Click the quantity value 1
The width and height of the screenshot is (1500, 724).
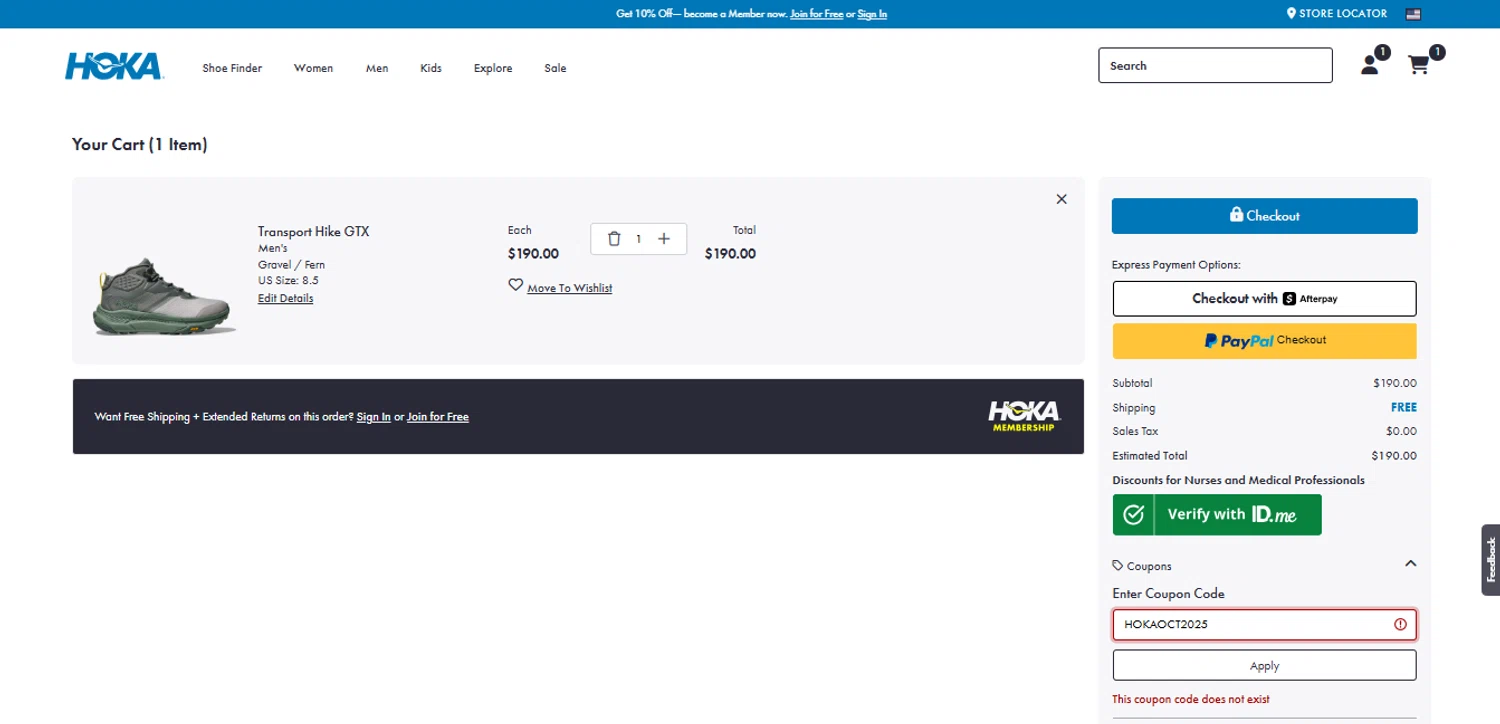click(x=638, y=239)
